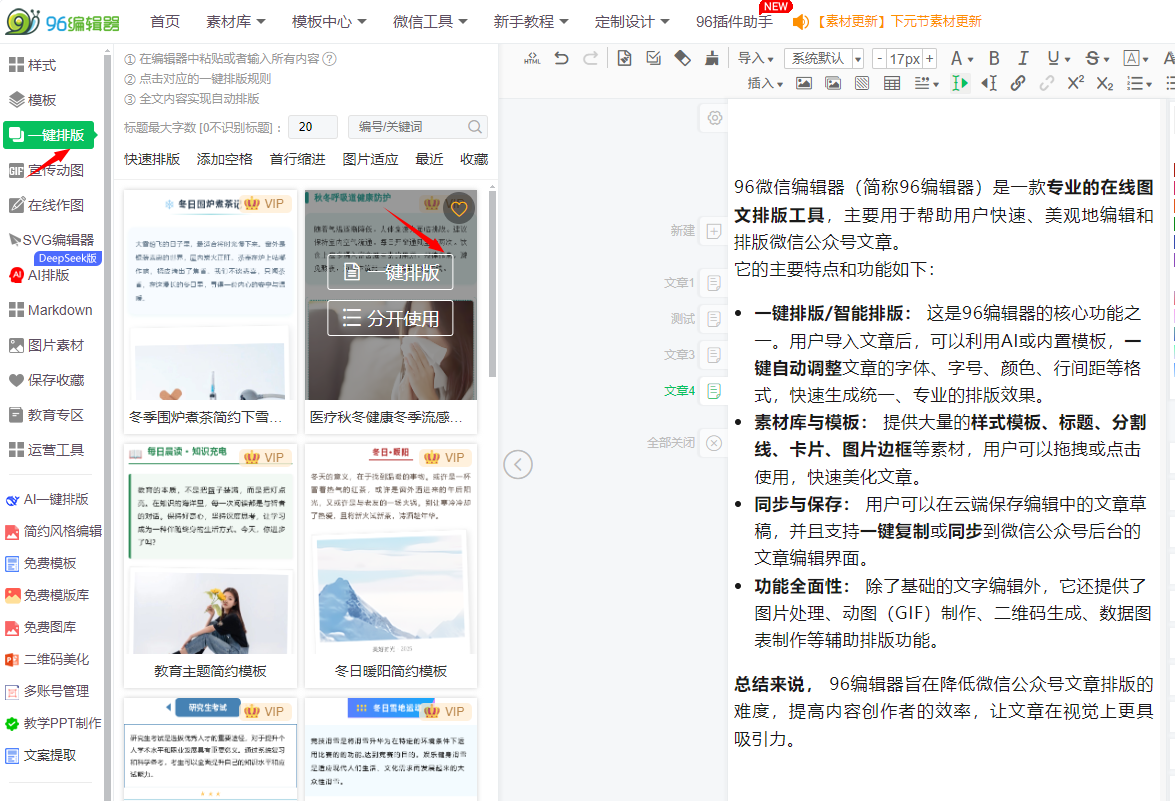Open the 系统默认 font dropdown
The image size is (1175, 801).
pos(824,59)
